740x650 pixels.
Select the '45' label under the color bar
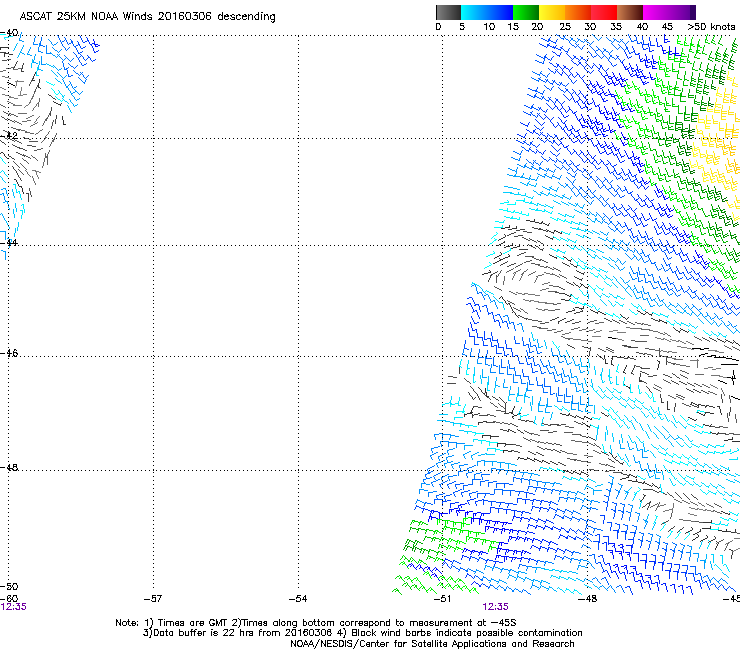tap(667, 27)
